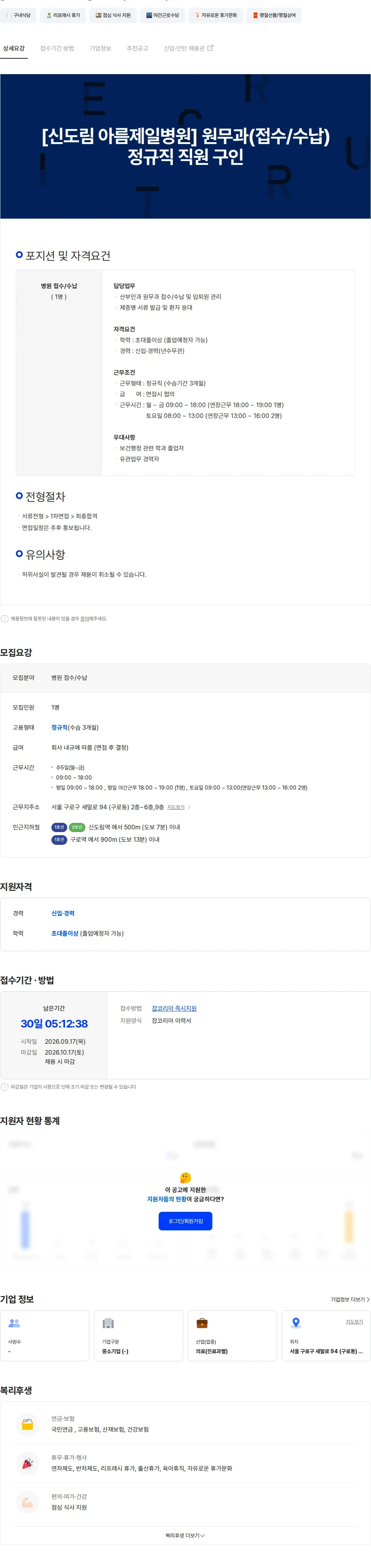371x1568 pixels.
Task: Switch to the 상세요강 tab
Action: click(x=14, y=48)
